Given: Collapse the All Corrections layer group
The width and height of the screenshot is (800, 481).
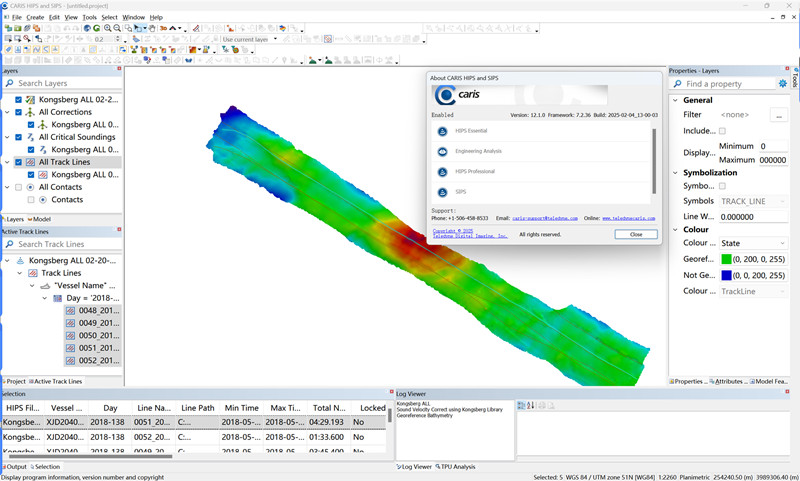Looking at the screenshot, I should [x=7, y=112].
